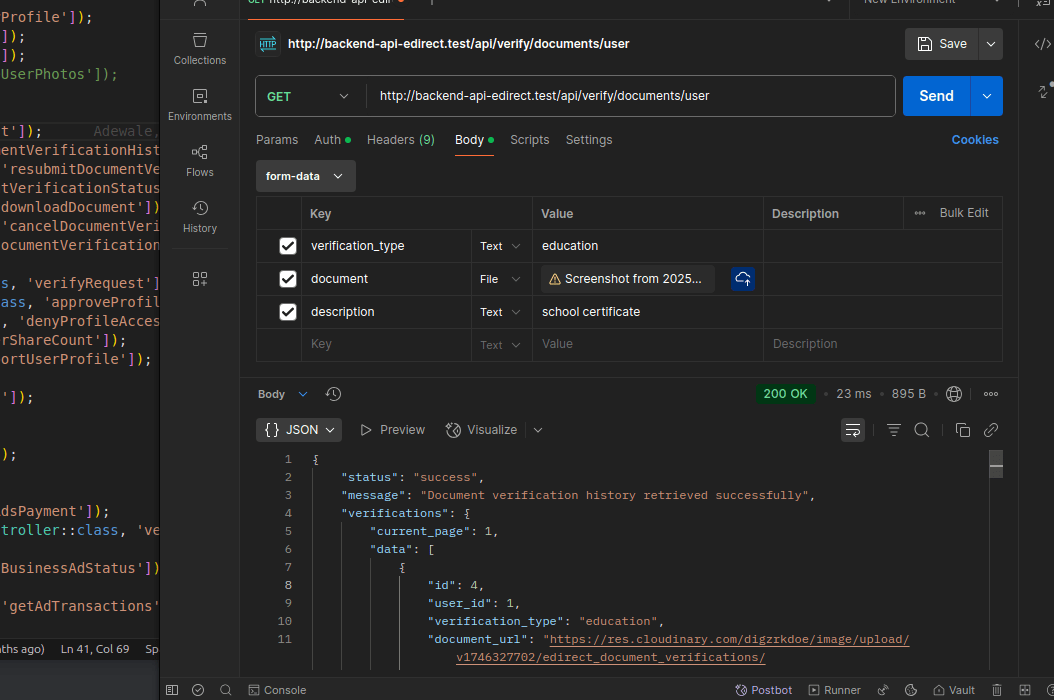Image resolution: width=1054 pixels, height=700 pixels.
Task: Click the network globe icon in response
Action: click(954, 394)
